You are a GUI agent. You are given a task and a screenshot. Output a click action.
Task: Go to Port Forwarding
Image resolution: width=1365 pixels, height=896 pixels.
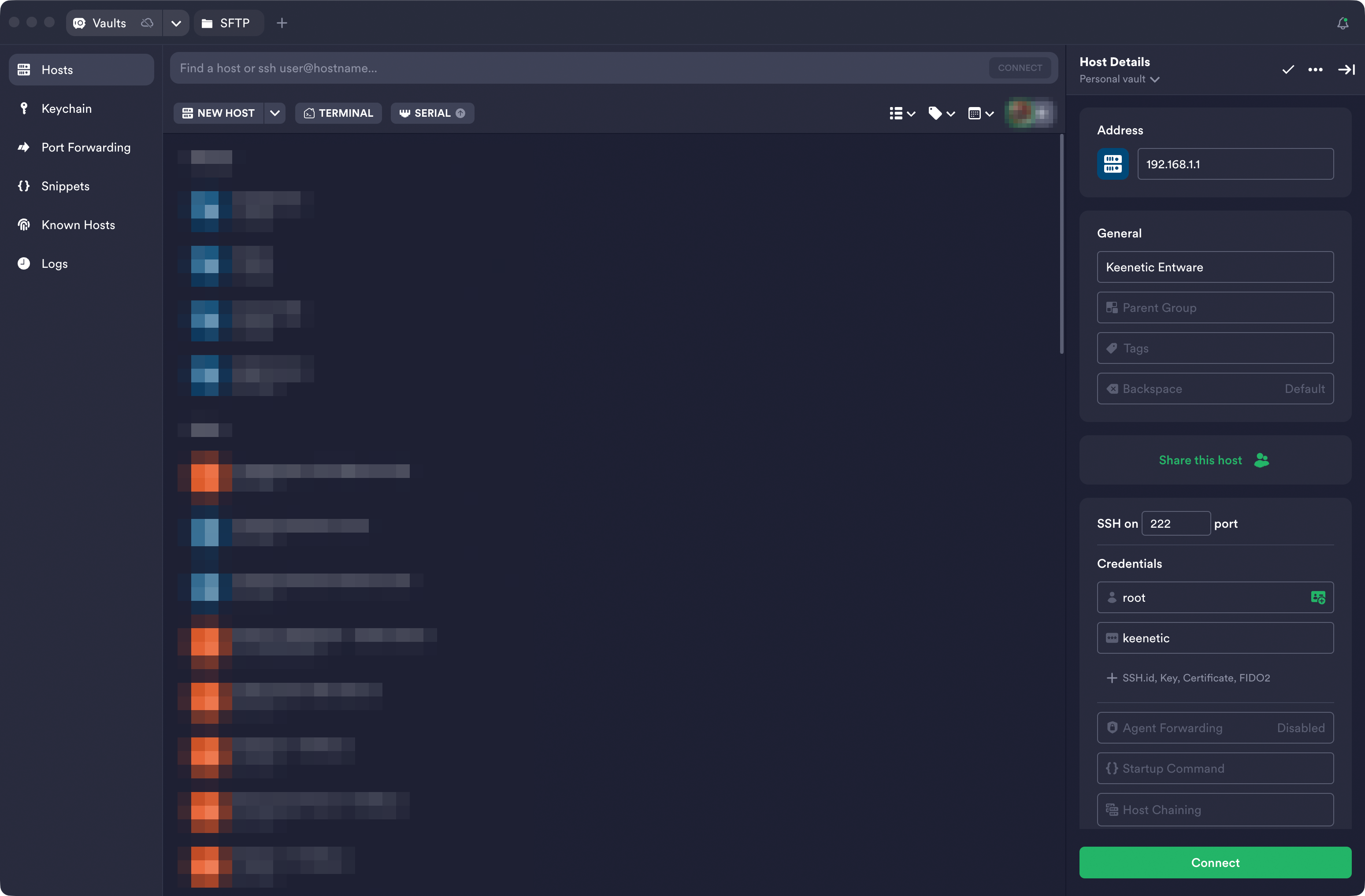[82, 147]
